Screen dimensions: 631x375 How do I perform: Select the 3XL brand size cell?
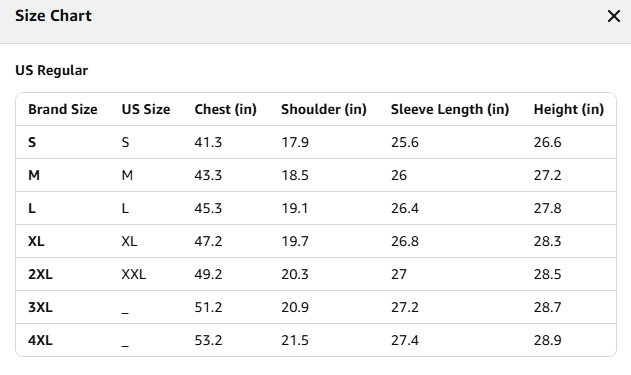pos(40,307)
